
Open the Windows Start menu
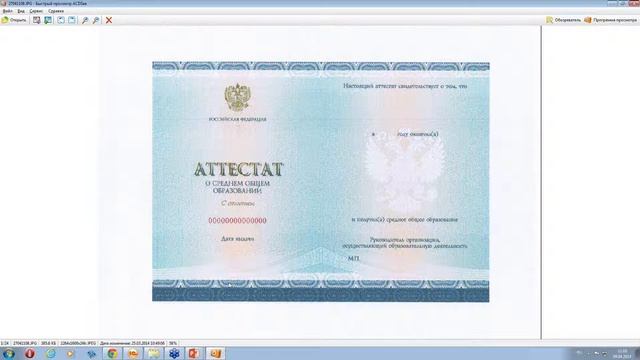(x=9, y=353)
